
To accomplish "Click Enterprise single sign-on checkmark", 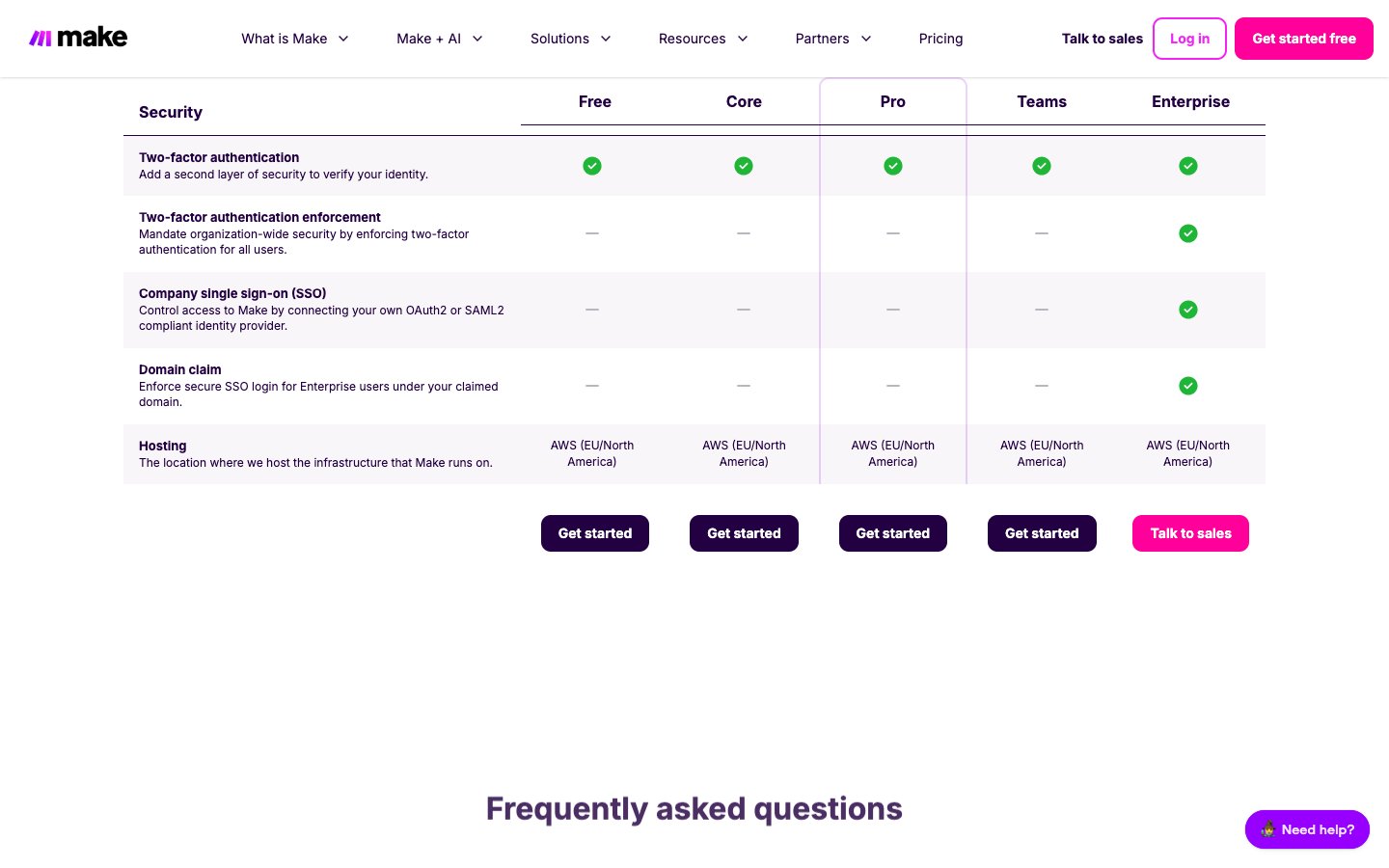I will click(1188, 310).
